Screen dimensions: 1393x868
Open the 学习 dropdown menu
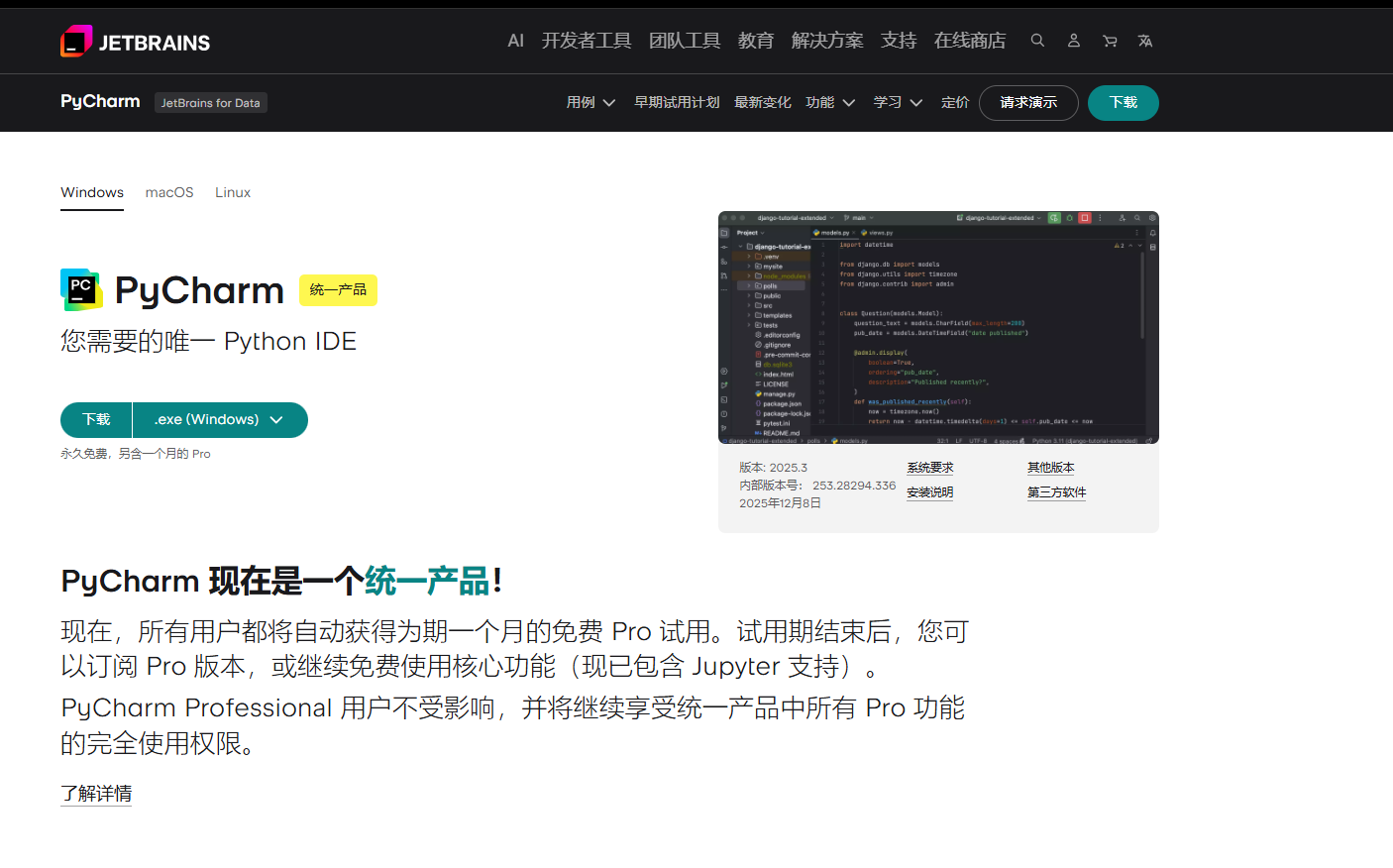pos(898,103)
